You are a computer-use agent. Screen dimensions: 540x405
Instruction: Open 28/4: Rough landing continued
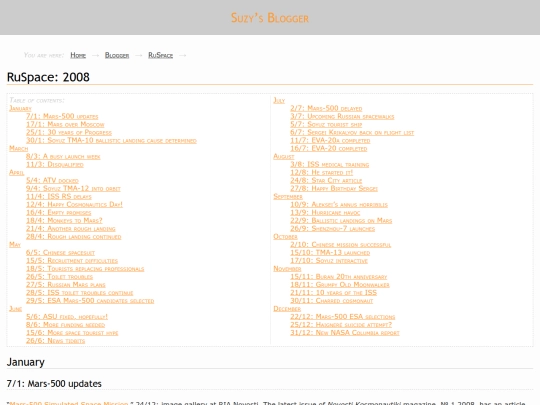click(74, 236)
